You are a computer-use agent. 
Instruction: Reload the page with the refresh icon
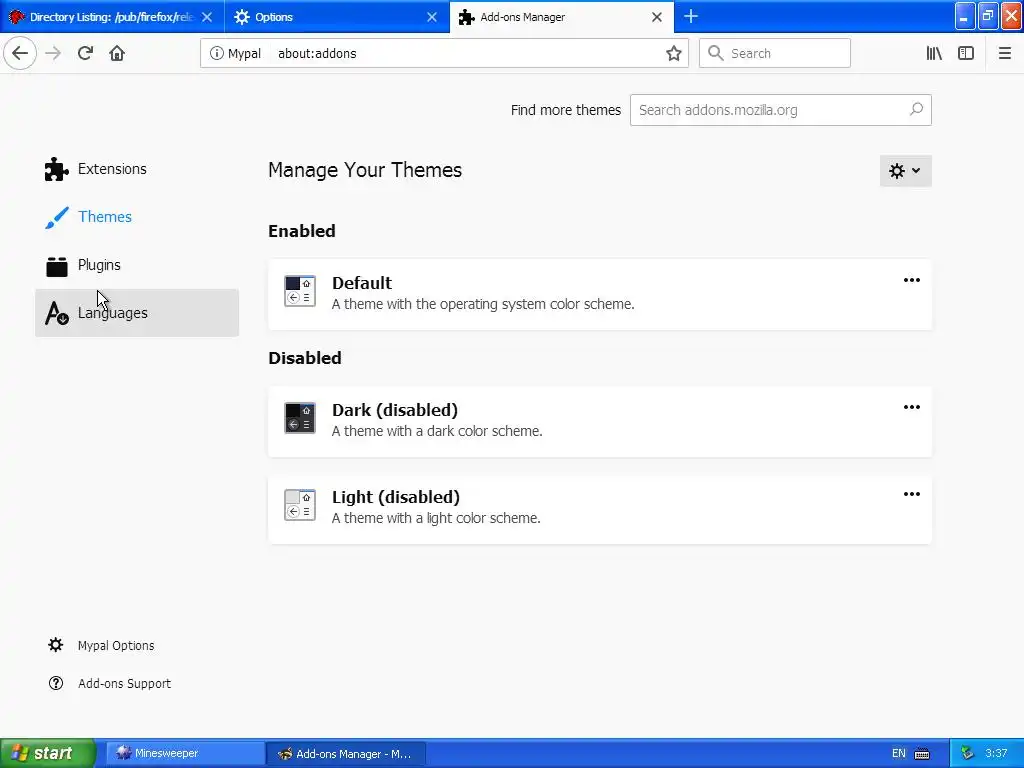[x=86, y=53]
